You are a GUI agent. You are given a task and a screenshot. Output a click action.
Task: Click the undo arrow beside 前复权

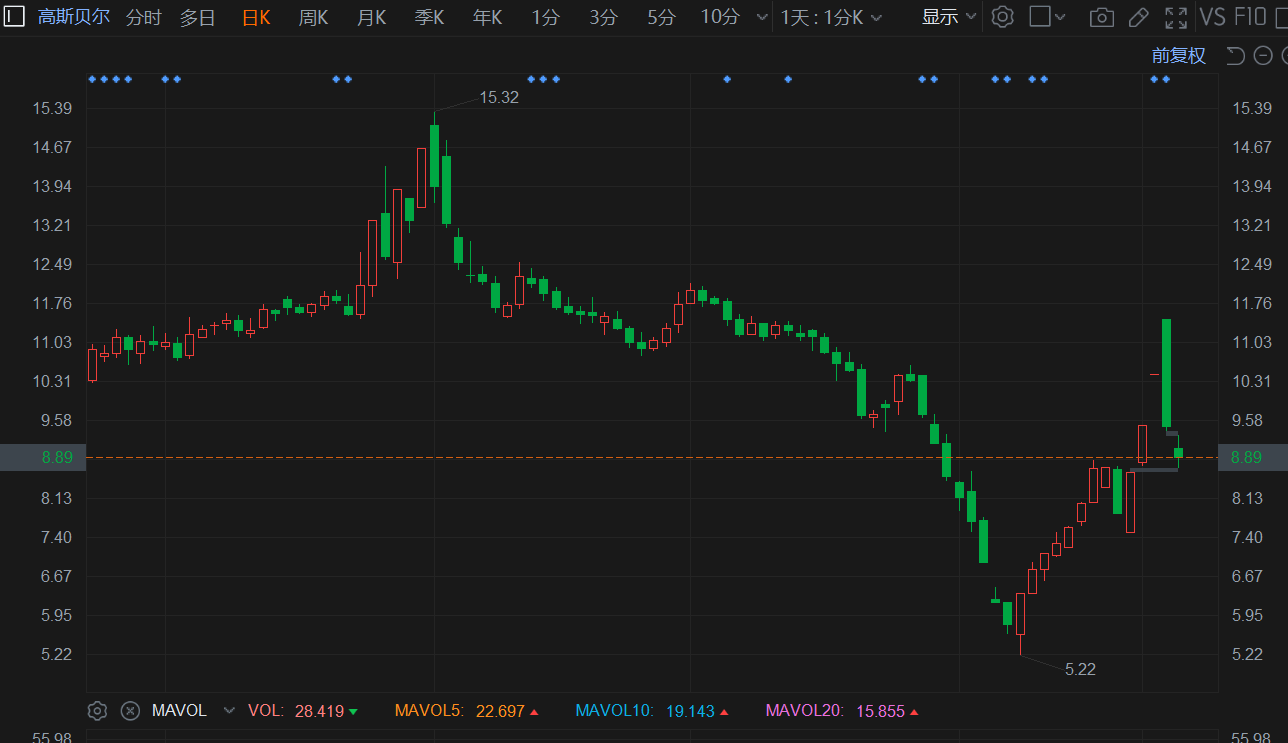click(1236, 56)
